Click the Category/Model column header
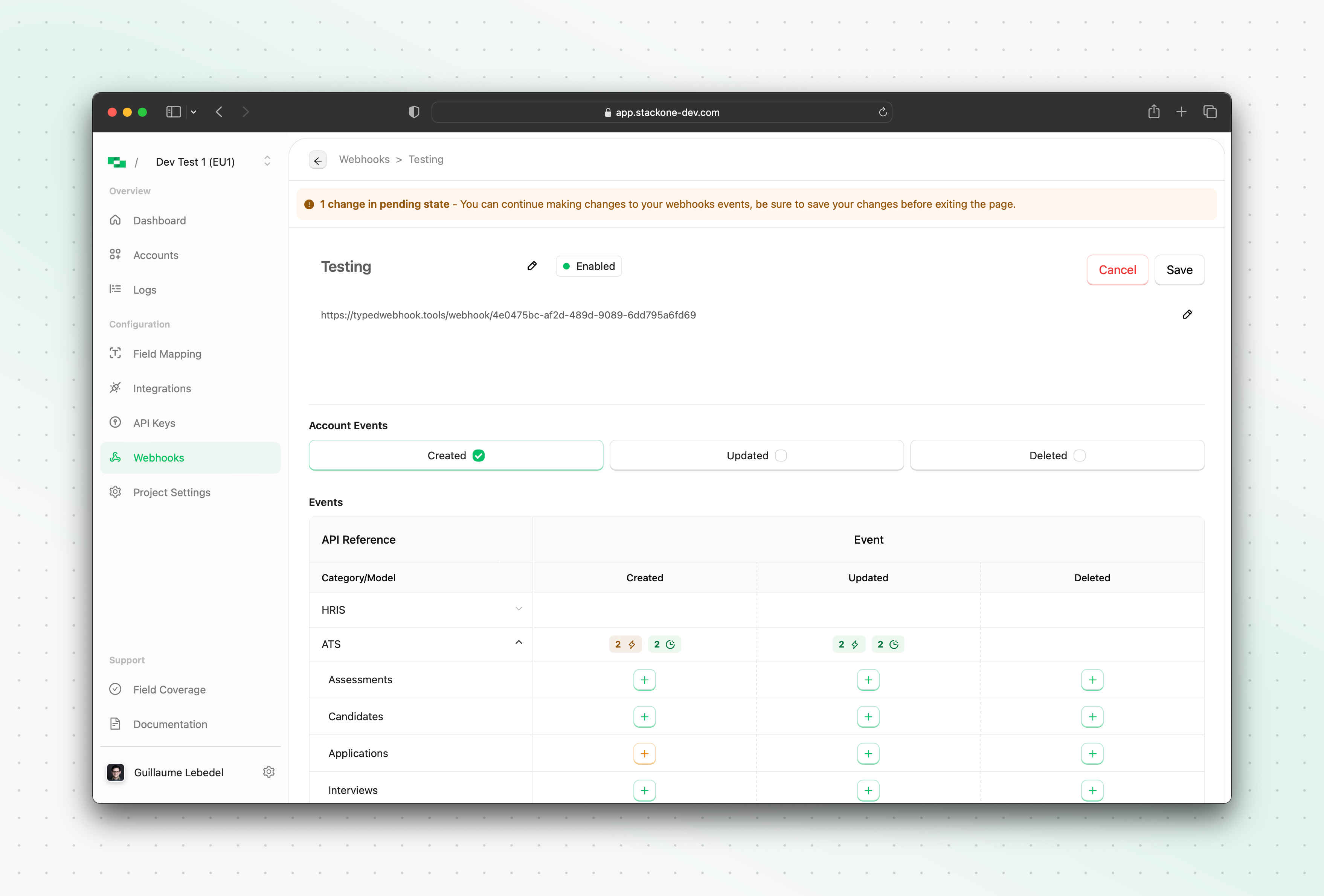 pyautogui.click(x=358, y=578)
